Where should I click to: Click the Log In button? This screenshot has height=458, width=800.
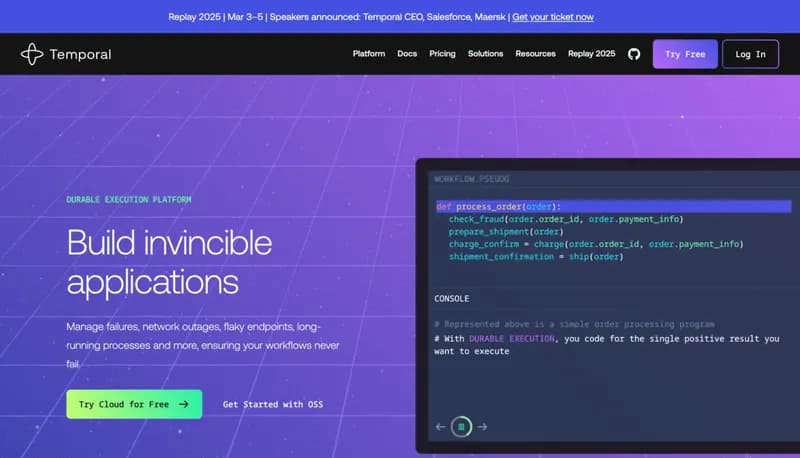[x=751, y=54]
